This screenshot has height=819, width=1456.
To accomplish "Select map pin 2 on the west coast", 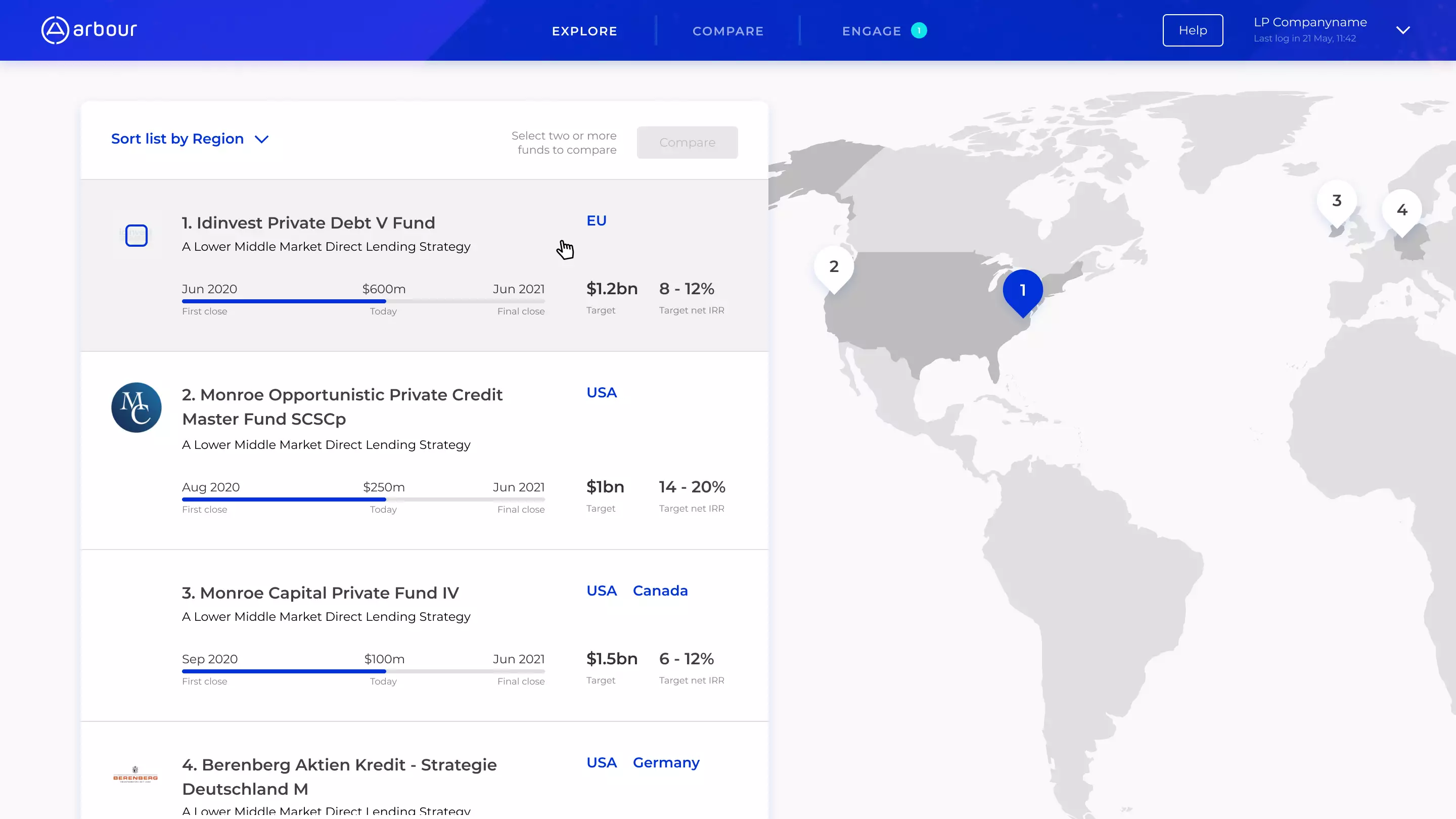I will [x=834, y=265].
